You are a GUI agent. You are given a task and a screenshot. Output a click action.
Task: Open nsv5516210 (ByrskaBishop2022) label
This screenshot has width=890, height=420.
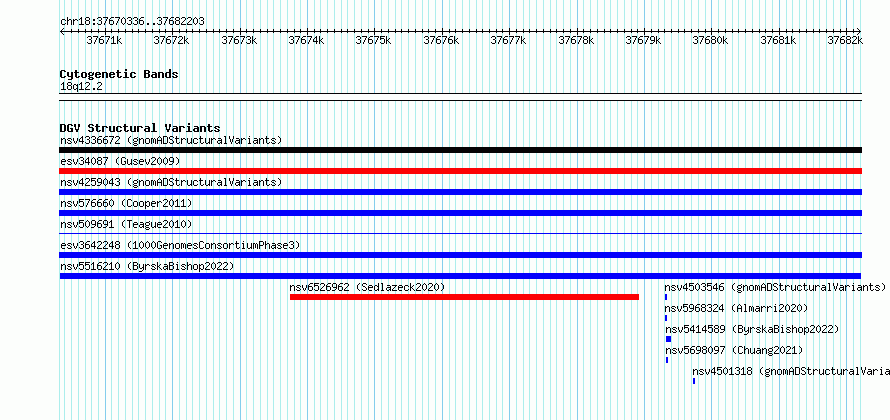[147, 266]
